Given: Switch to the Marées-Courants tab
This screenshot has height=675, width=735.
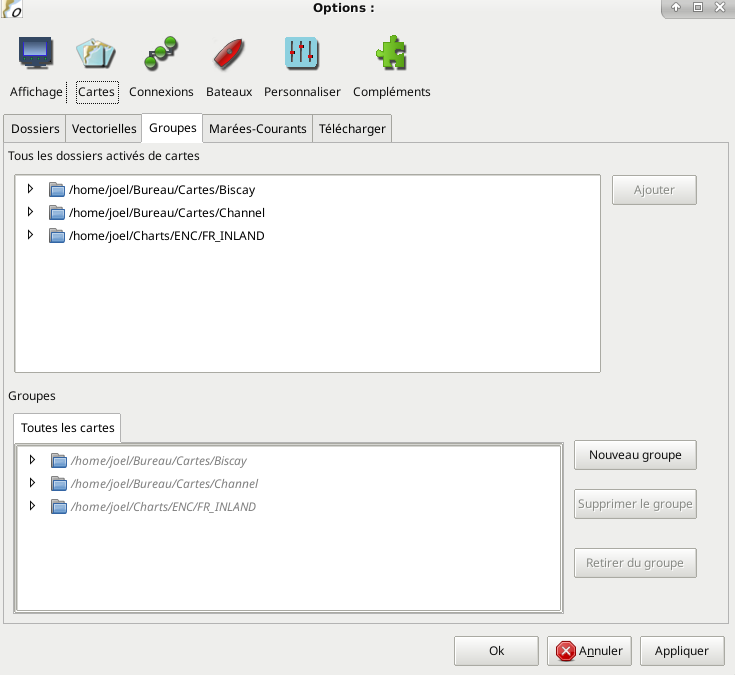Looking at the screenshot, I should coord(257,128).
